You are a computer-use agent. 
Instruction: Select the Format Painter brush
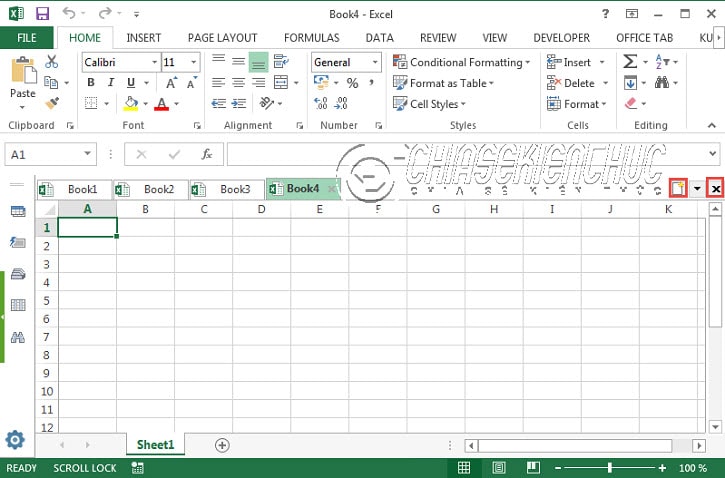pos(52,103)
